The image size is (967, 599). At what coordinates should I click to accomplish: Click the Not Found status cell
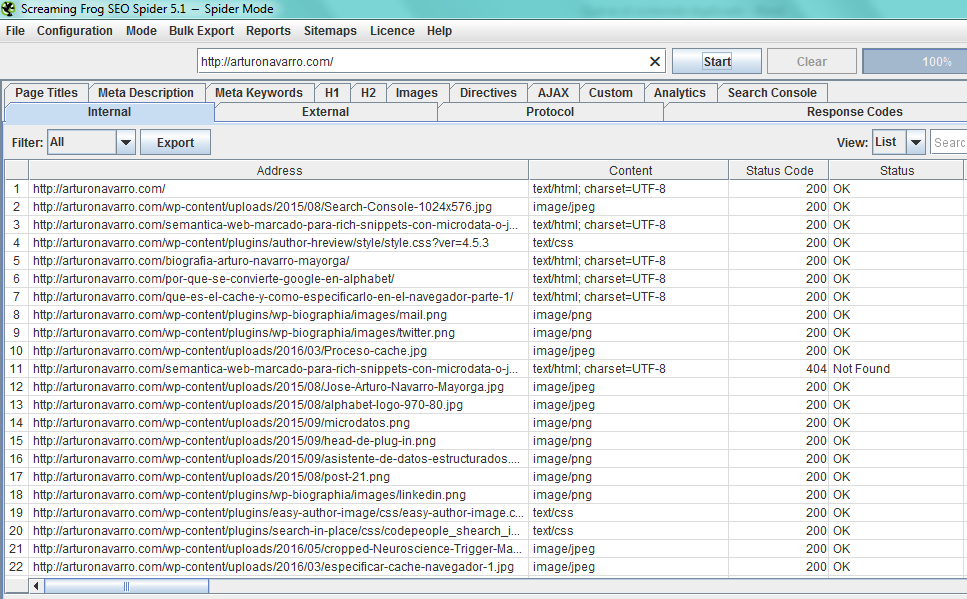[897, 369]
